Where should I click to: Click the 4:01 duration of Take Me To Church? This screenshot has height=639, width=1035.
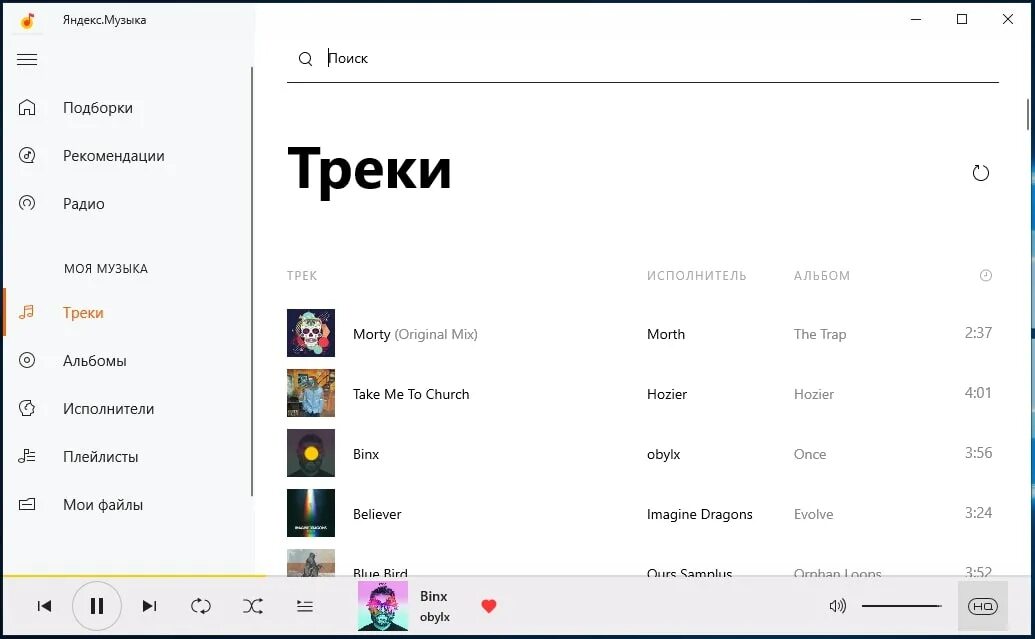(x=978, y=393)
